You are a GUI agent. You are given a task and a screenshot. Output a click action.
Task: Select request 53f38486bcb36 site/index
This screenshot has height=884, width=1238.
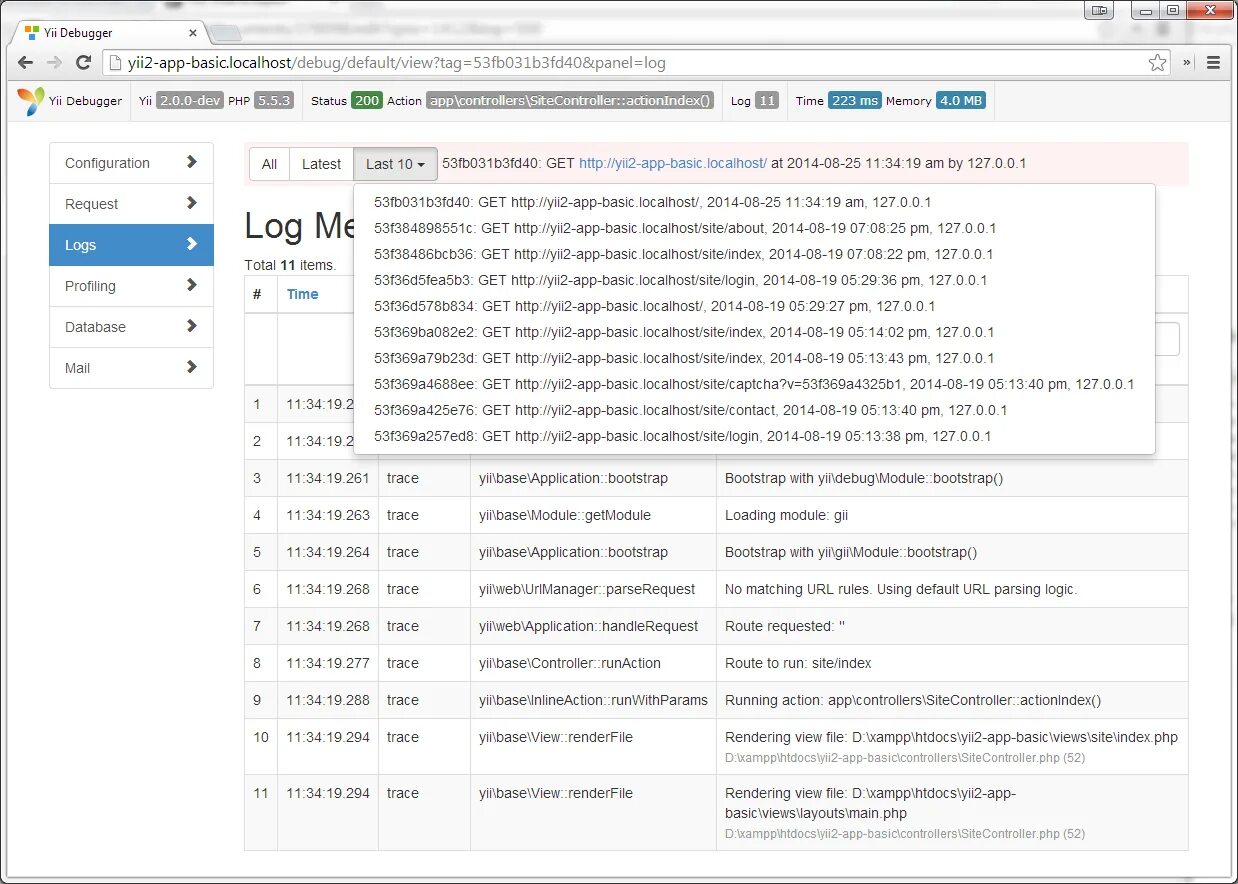(754, 254)
